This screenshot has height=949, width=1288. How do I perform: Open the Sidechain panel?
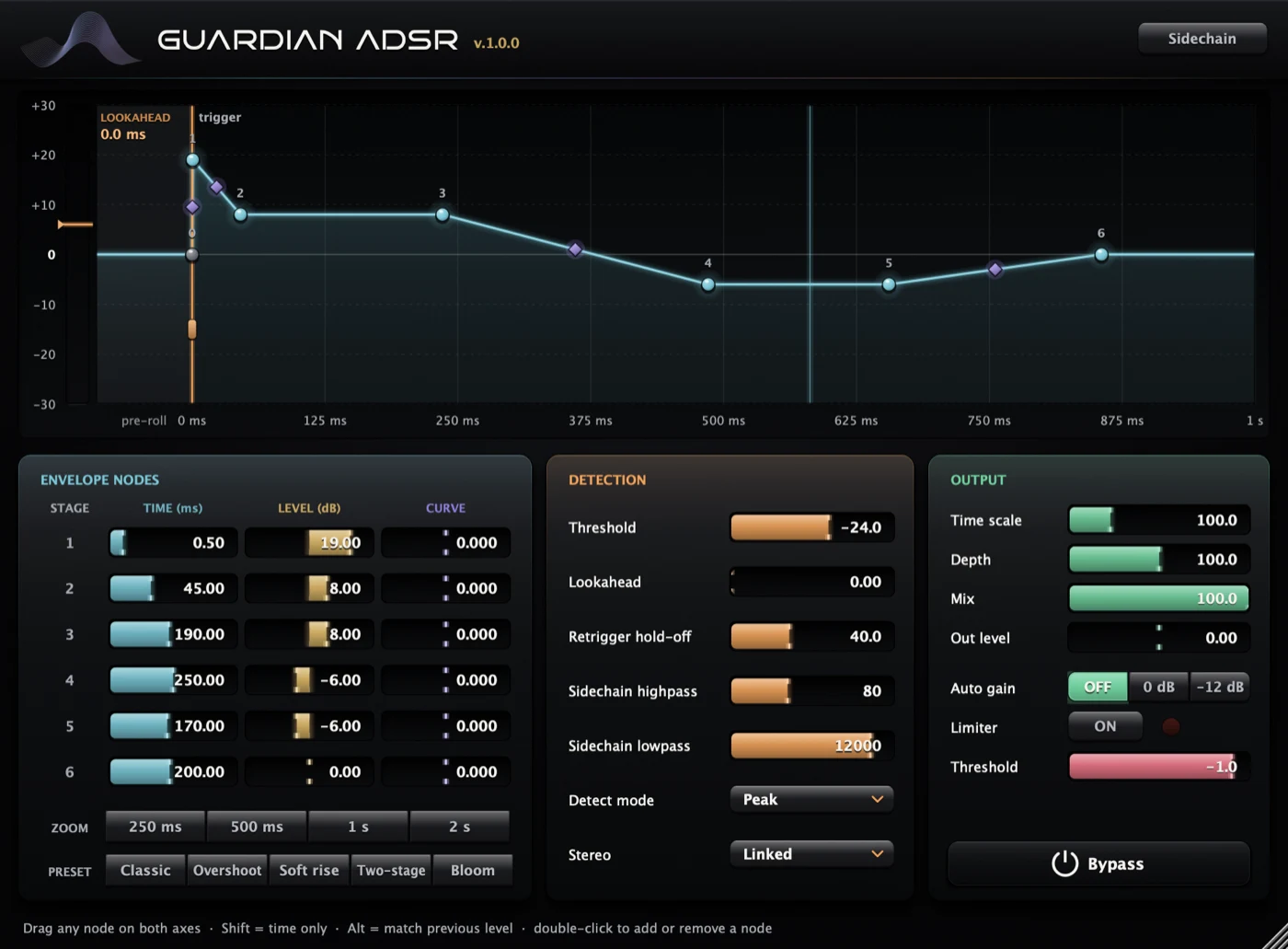coord(1202,39)
